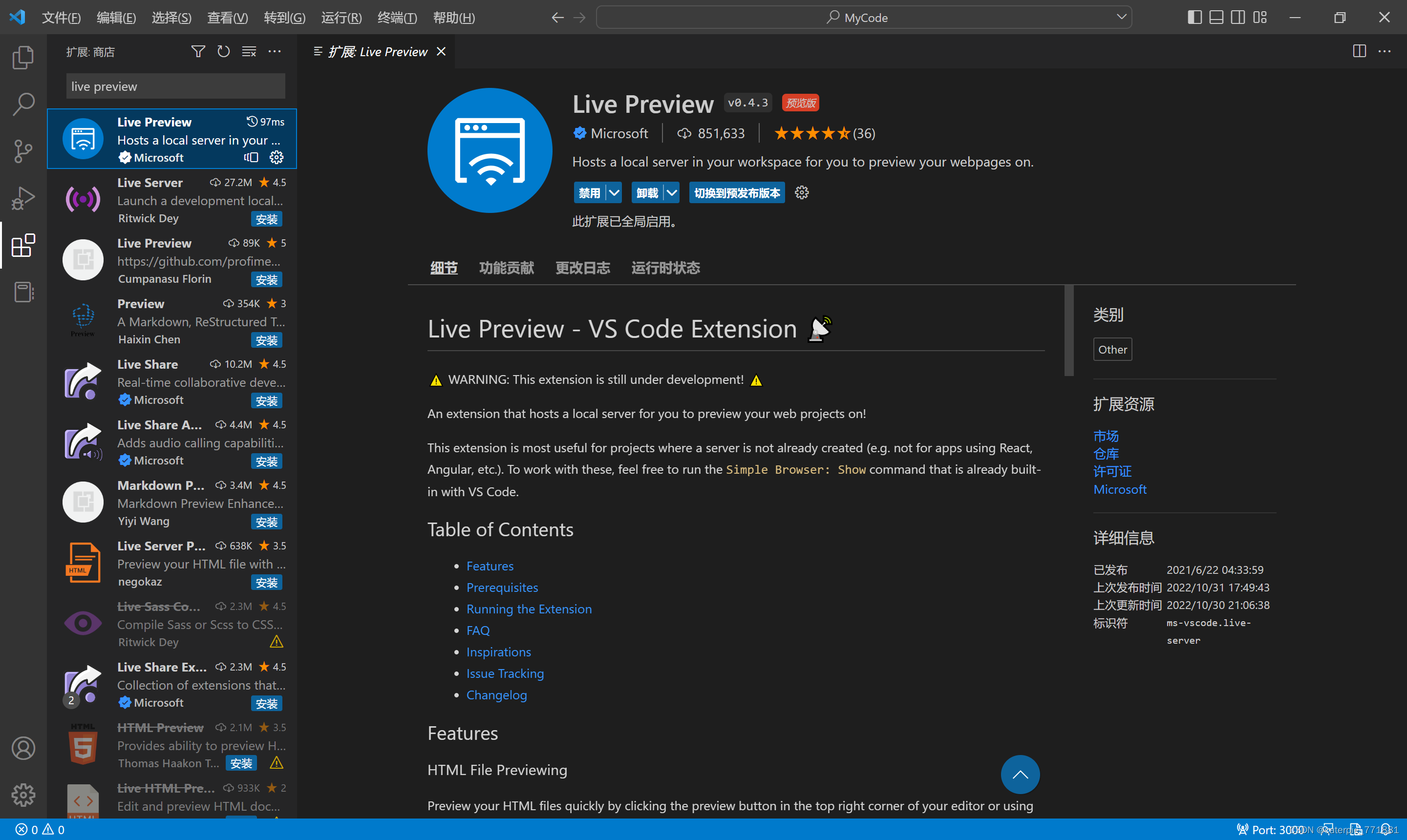Split the editor right

point(1360,51)
